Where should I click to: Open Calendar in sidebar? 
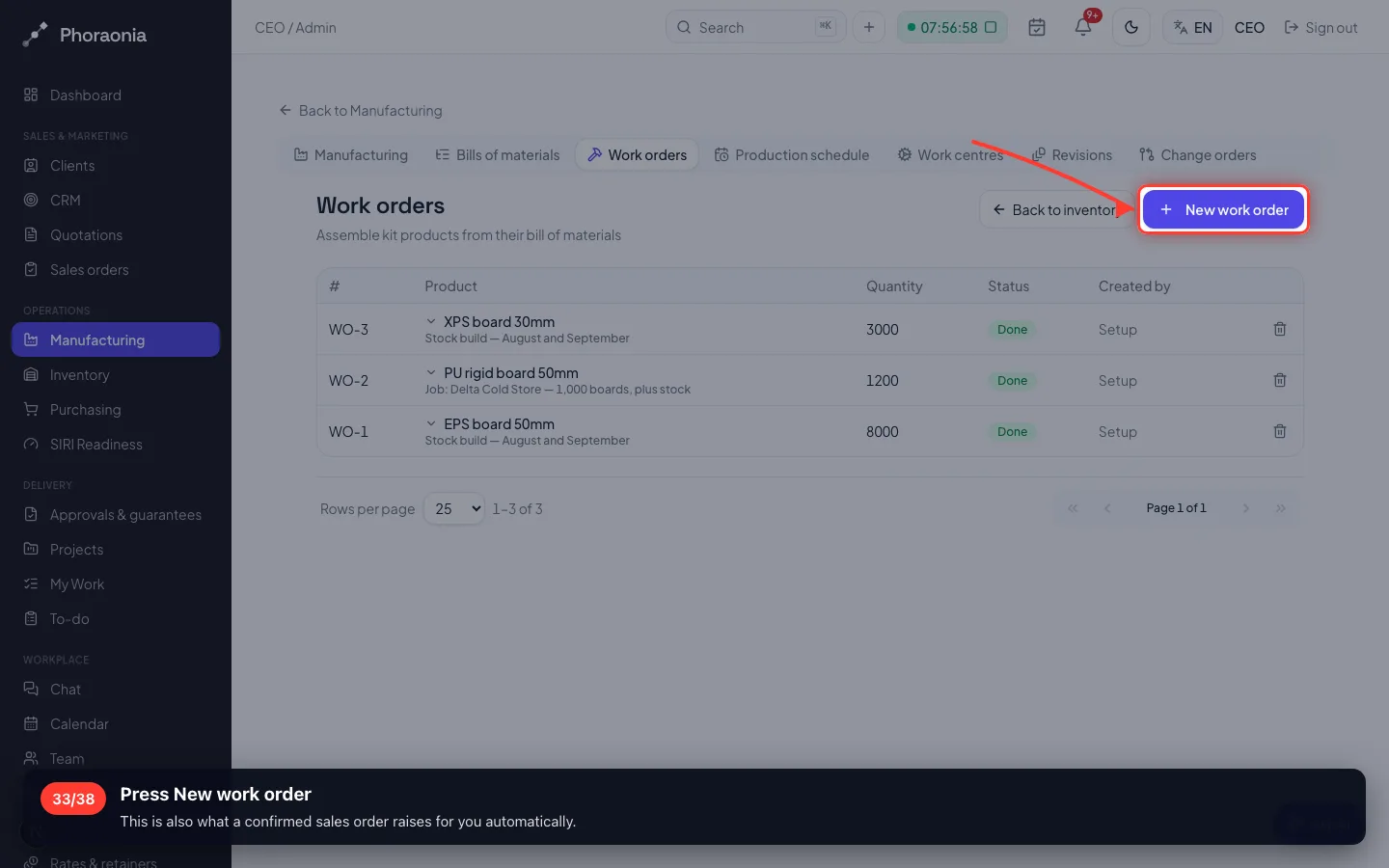[x=116, y=723]
